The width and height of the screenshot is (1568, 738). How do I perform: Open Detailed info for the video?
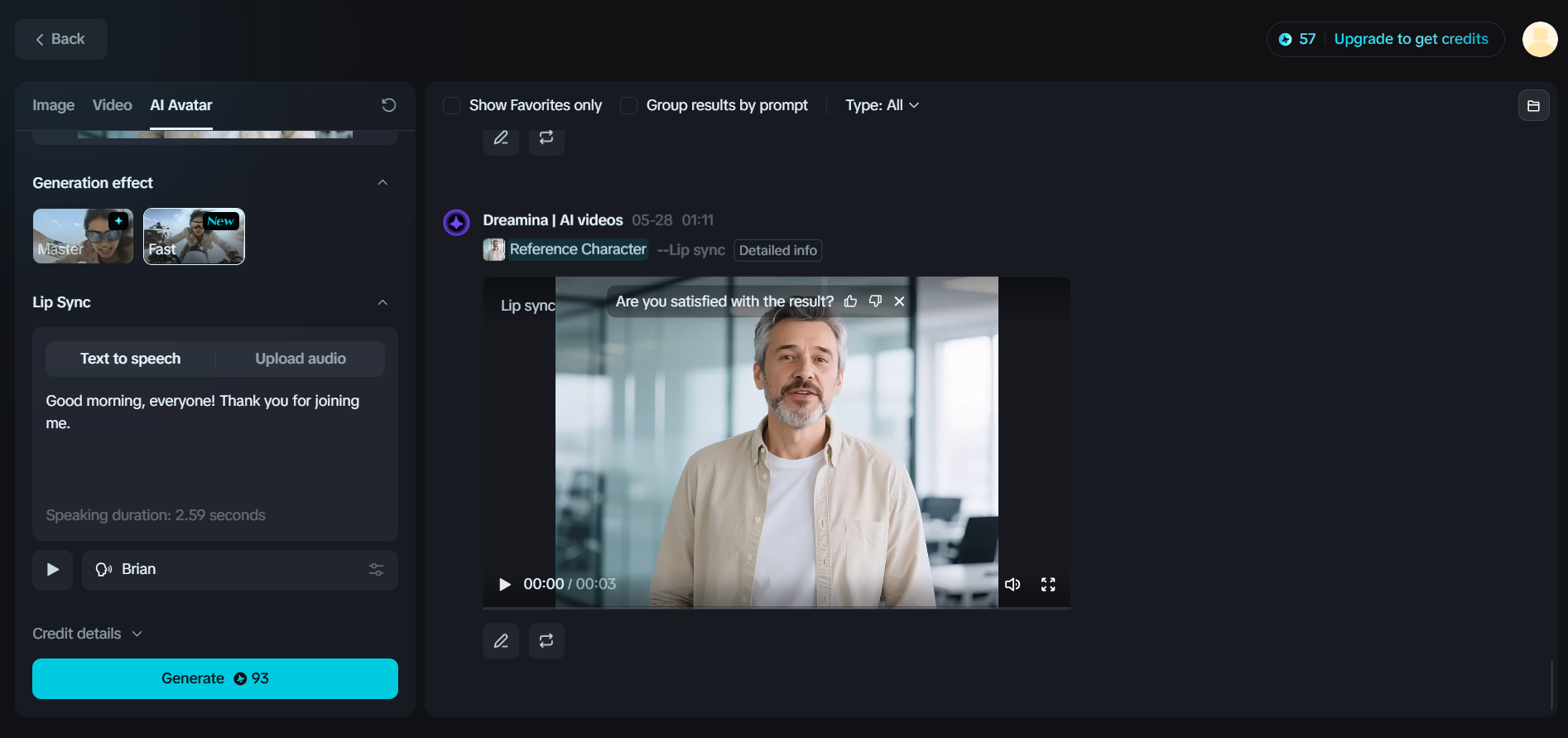tap(778, 250)
